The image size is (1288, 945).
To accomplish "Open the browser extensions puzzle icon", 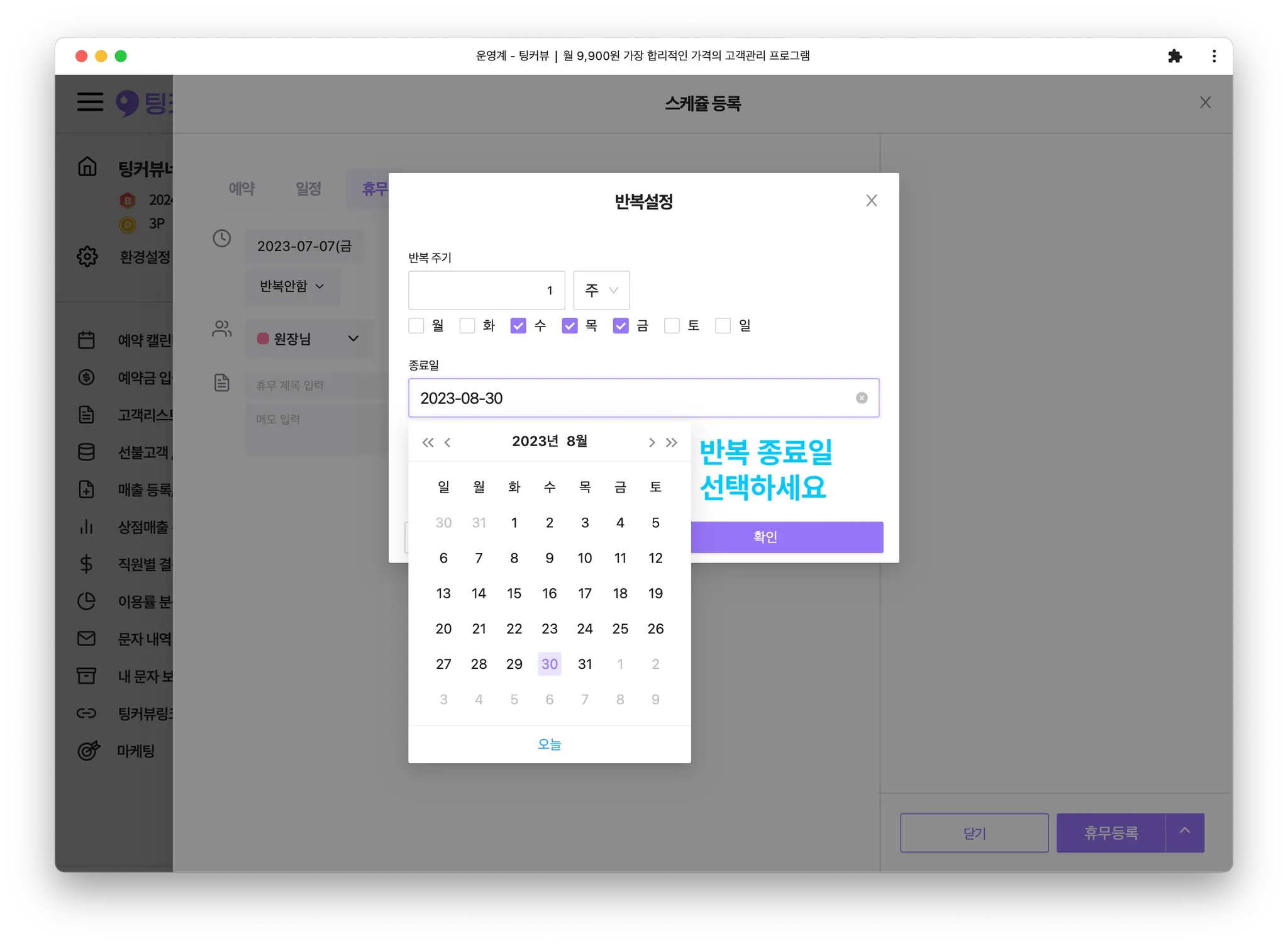I will [1174, 56].
